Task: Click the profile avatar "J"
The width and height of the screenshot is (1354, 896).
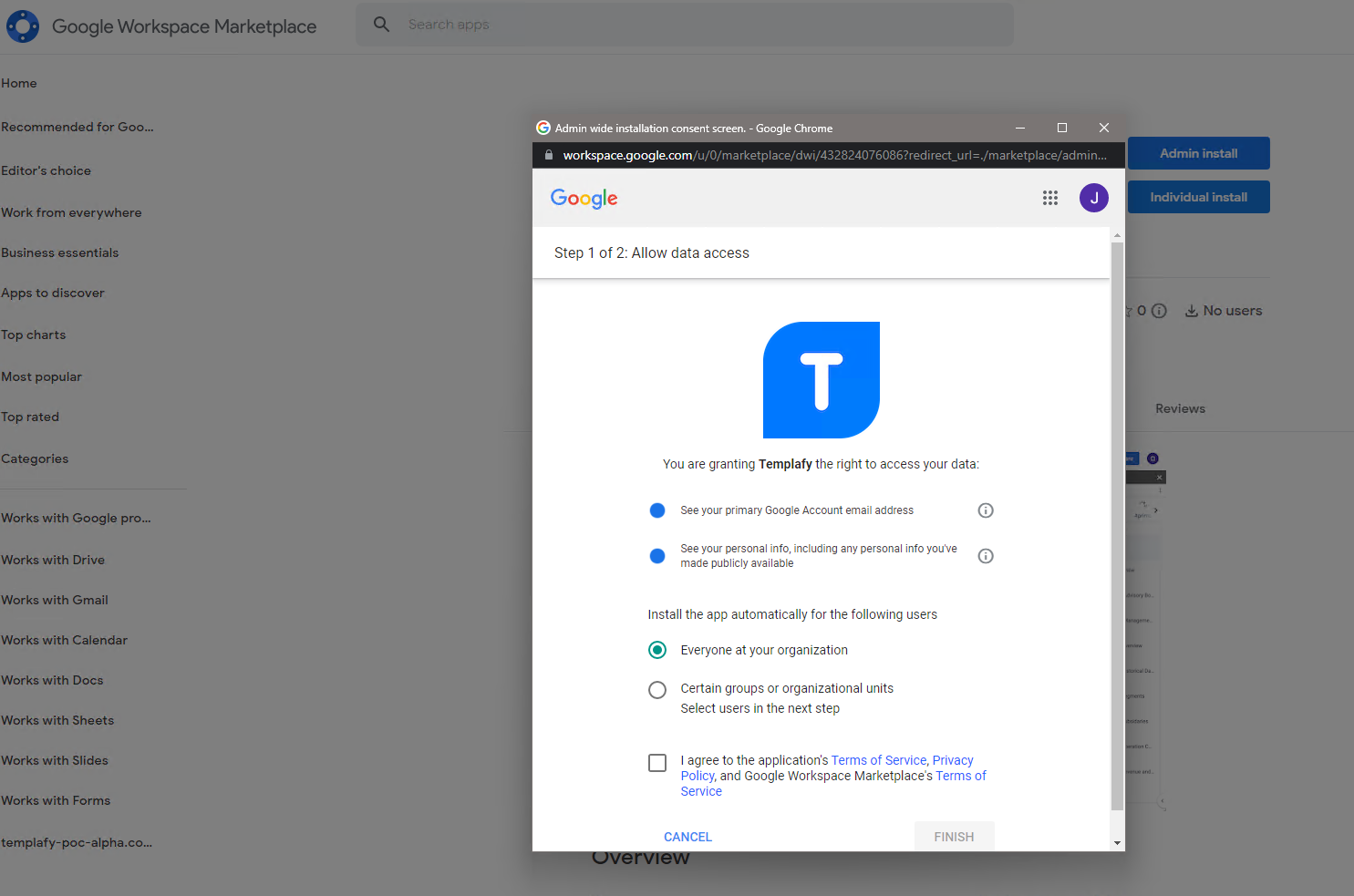Action: (x=1093, y=198)
